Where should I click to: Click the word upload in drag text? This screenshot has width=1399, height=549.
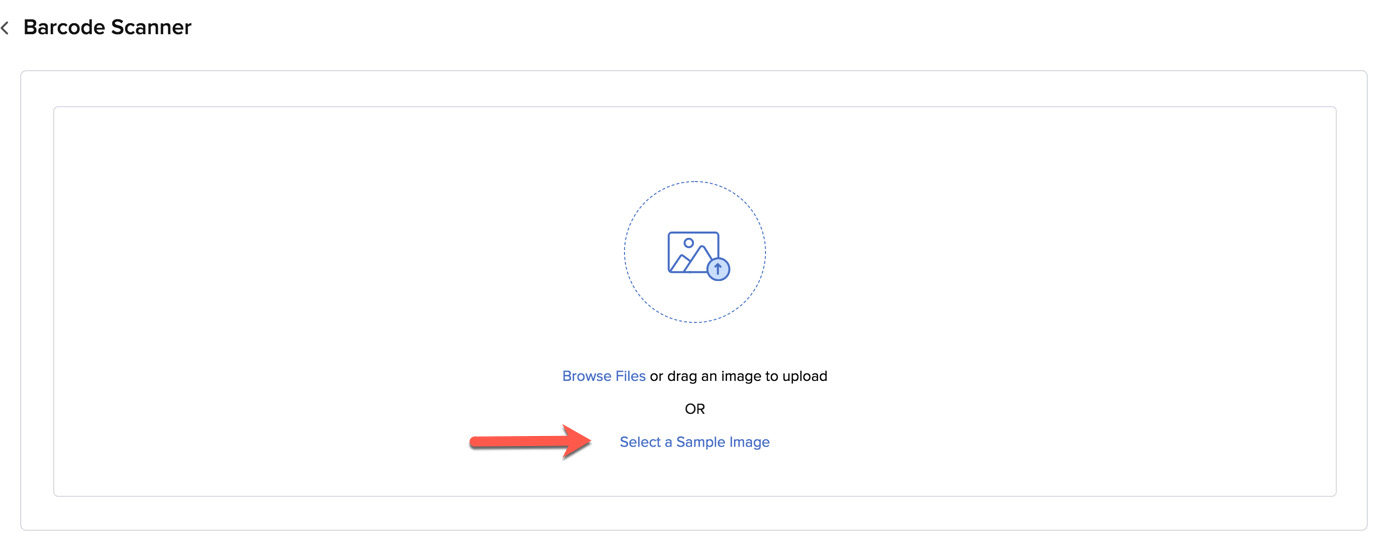coord(805,376)
